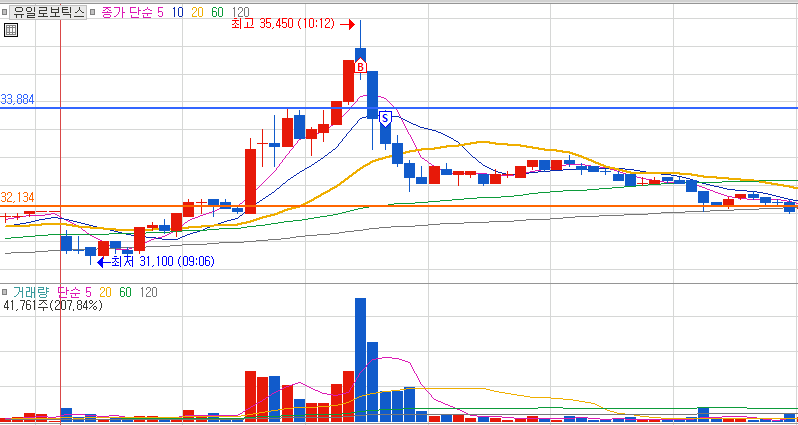This screenshot has width=798, height=425.
Task: Select the blue 10 moving average legend
Action: pos(177,12)
